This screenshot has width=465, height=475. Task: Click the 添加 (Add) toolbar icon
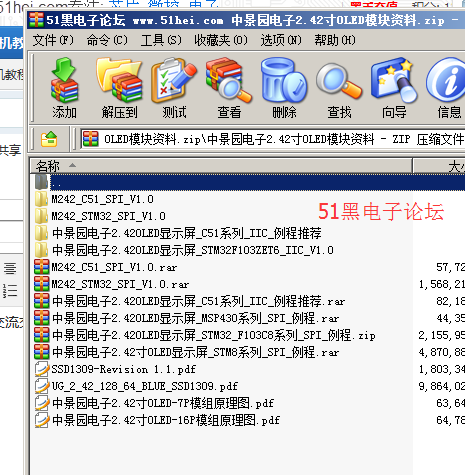click(x=64, y=88)
